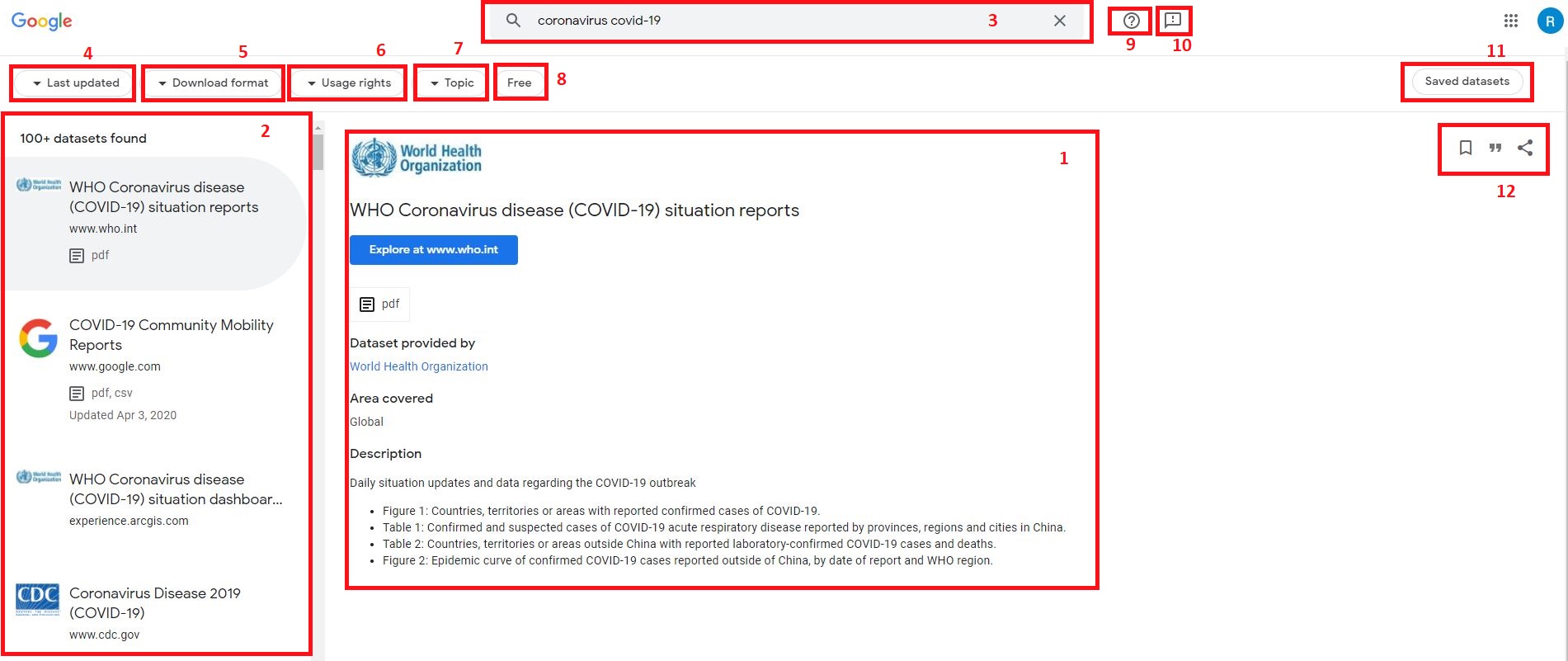
Task: Open the account avatar R
Action: pos(1550,21)
